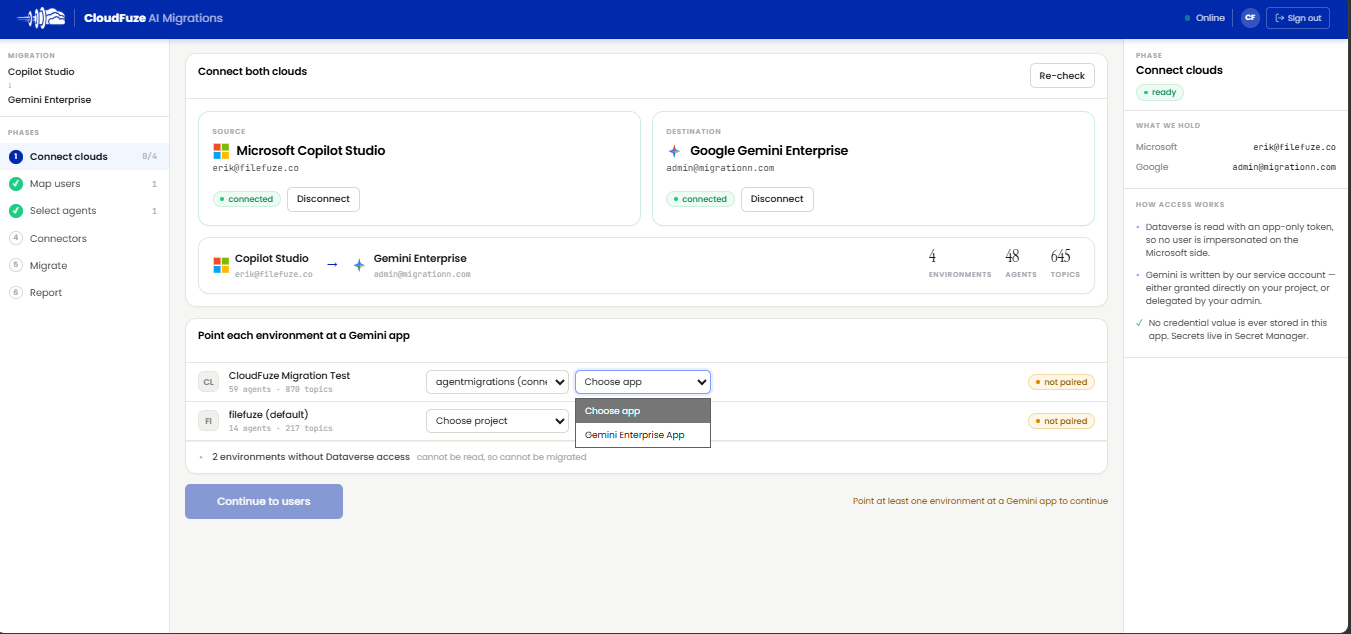Click the Re-check button
This screenshot has width=1351, height=634.
point(1062,76)
